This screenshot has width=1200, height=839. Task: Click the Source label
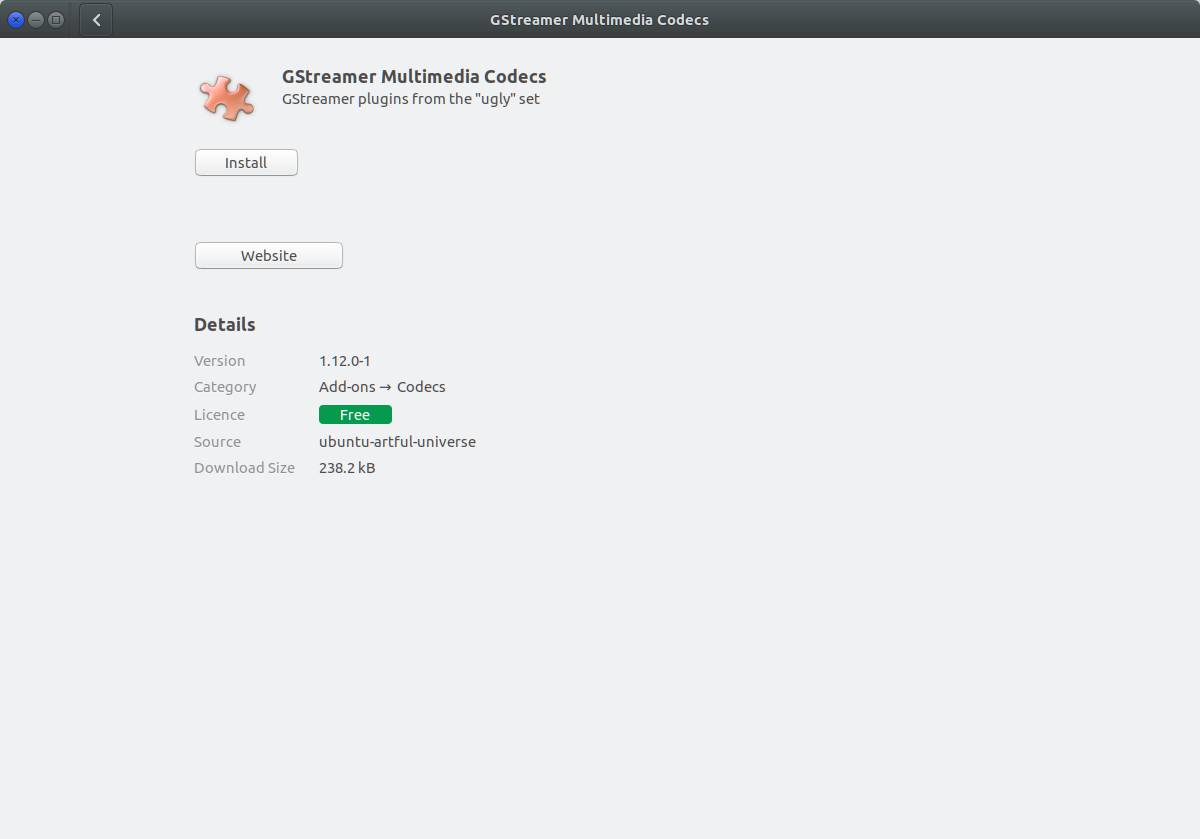pos(217,442)
